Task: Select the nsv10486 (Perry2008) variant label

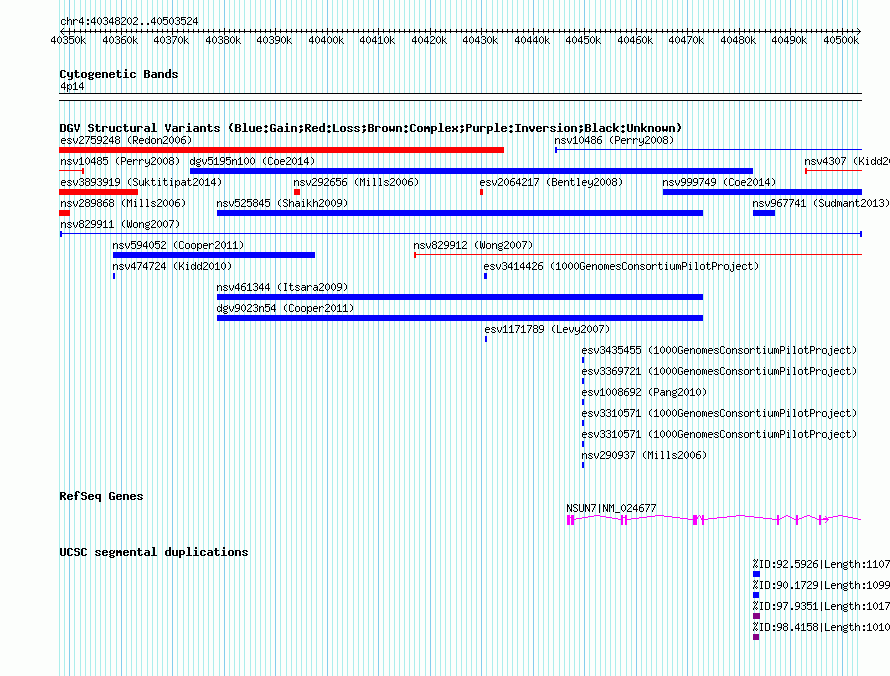Action: click(614, 140)
